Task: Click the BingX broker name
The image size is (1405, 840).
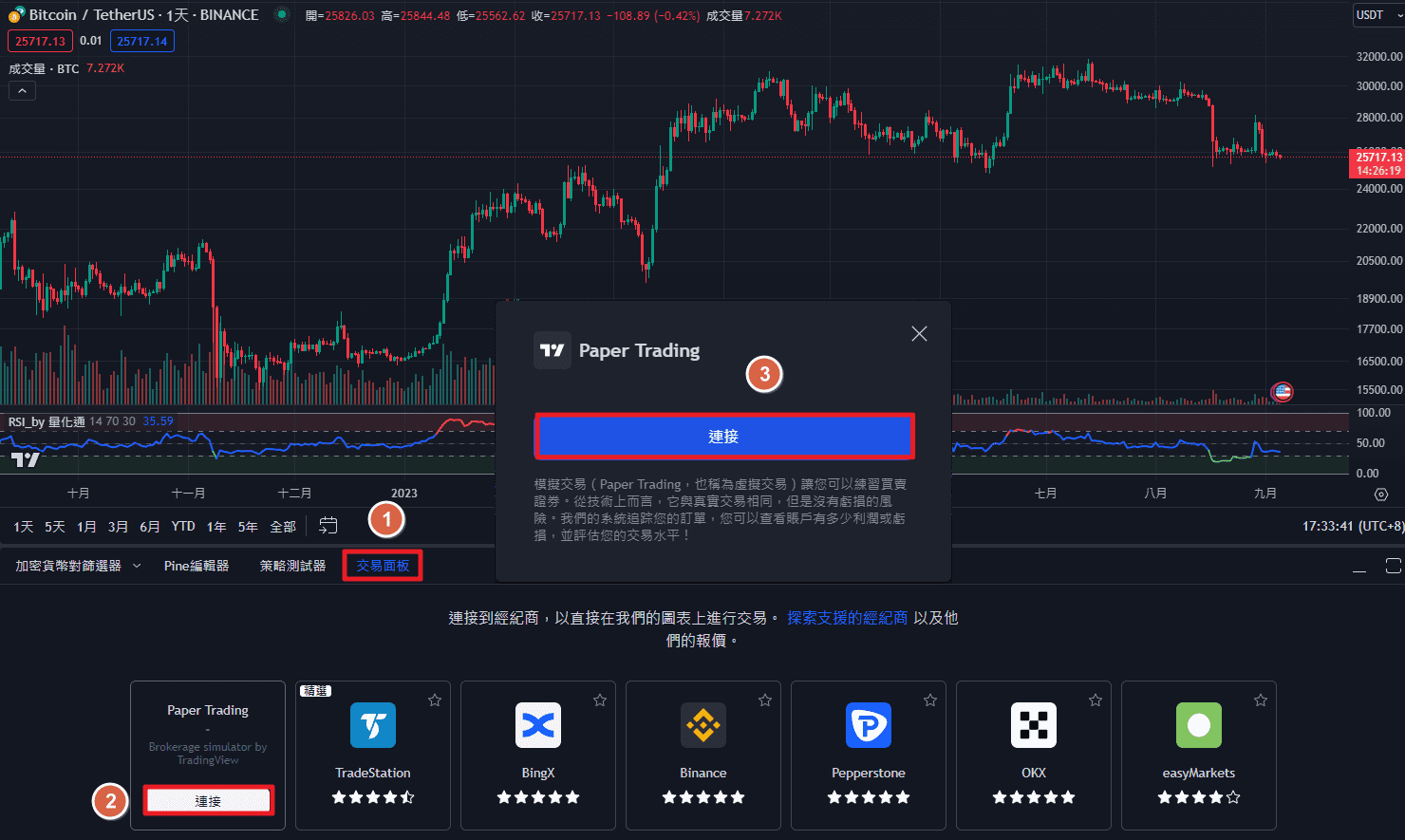Action: [538, 773]
